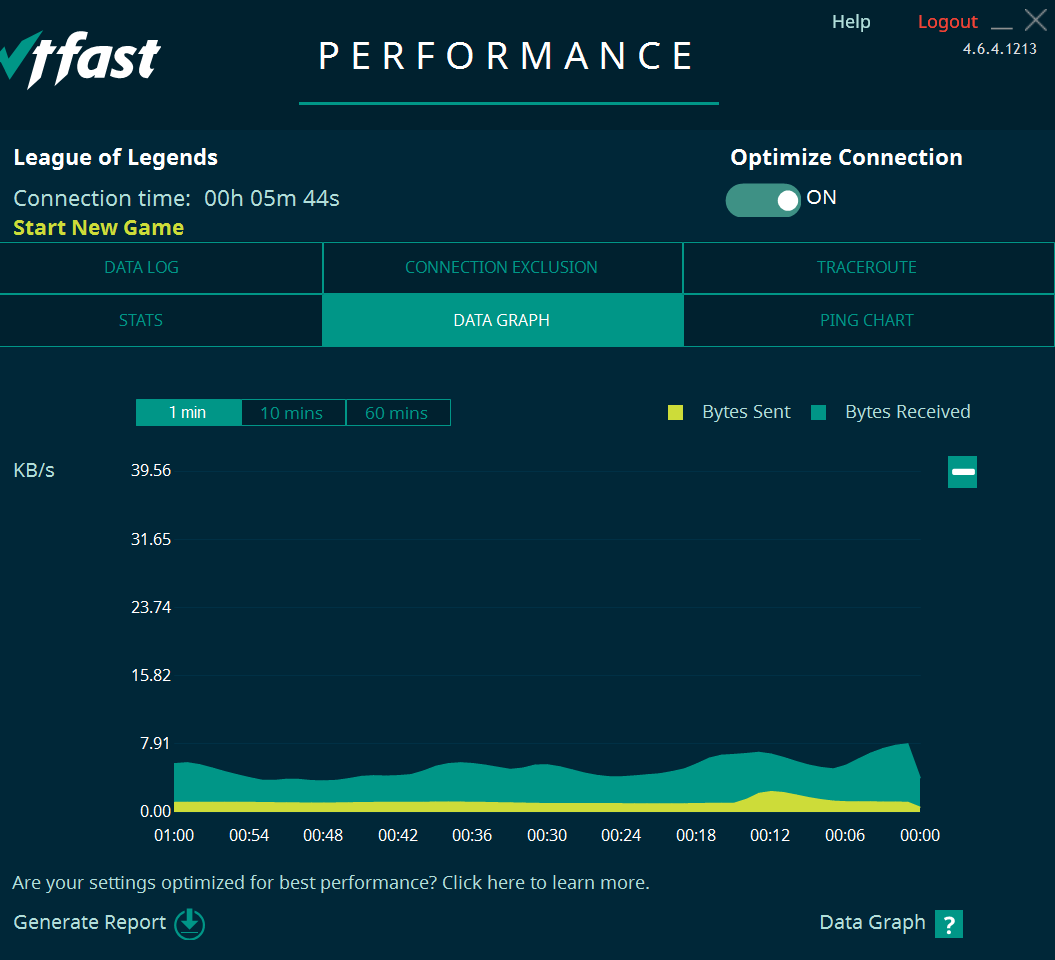
Task: Click the settings optimization learn more message
Action: 331,883
